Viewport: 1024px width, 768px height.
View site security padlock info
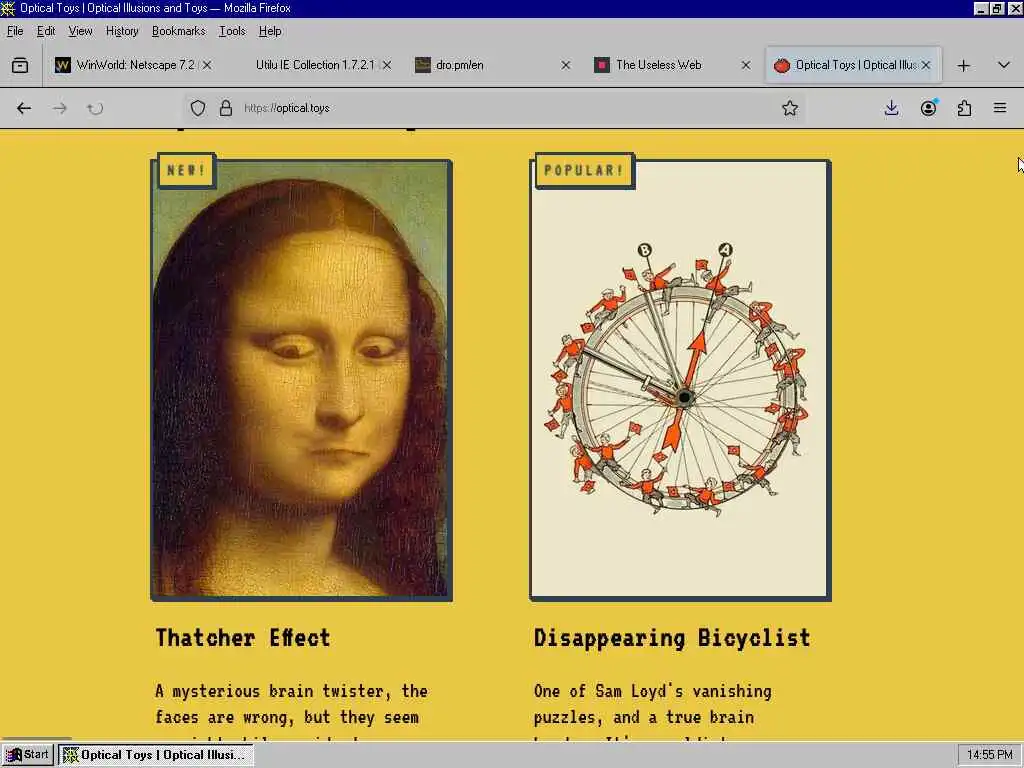point(226,108)
